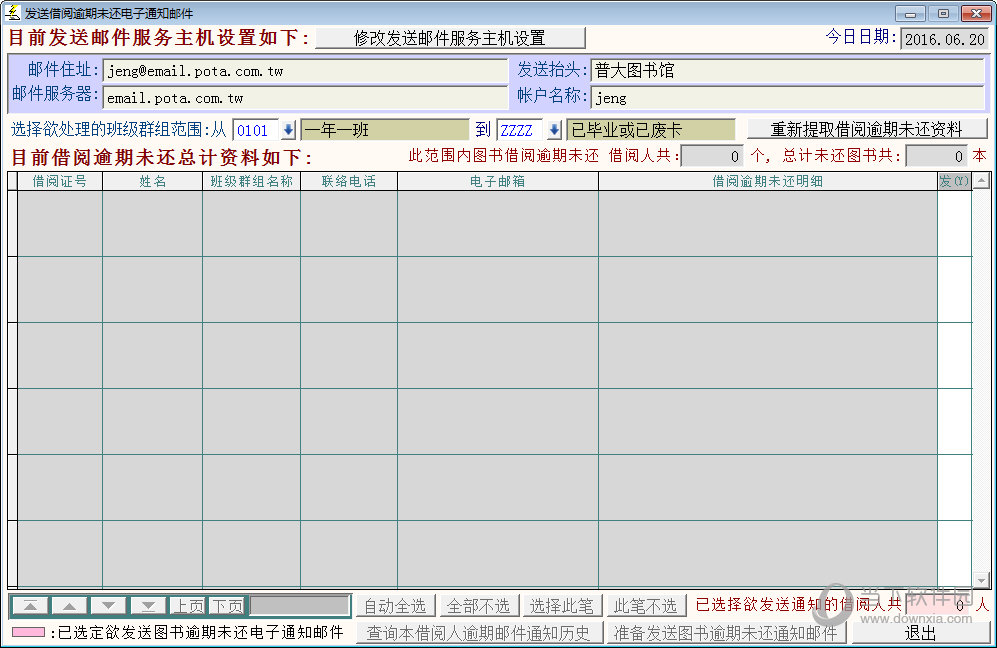This screenshot has width=997, height=648.
Task: Focus the 帐户名称 account name field
Action: click(787, 97)
